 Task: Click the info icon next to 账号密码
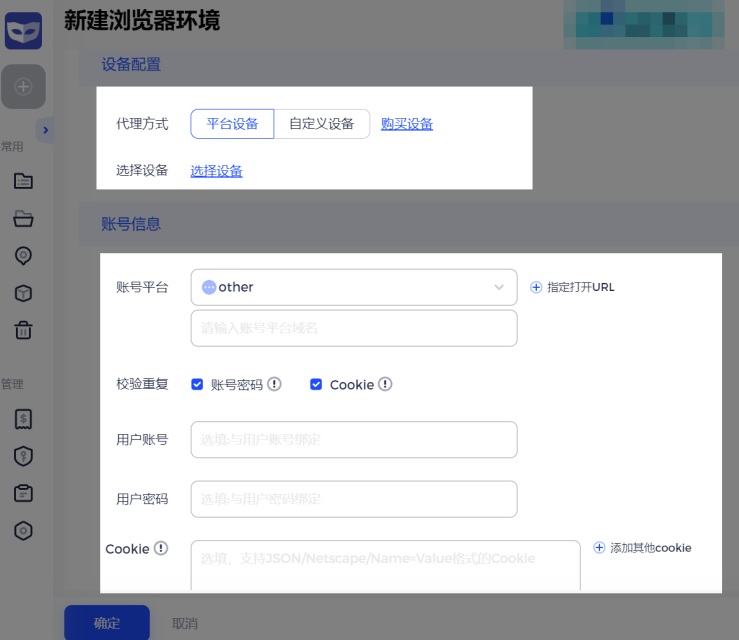click(x=274, y=384)
